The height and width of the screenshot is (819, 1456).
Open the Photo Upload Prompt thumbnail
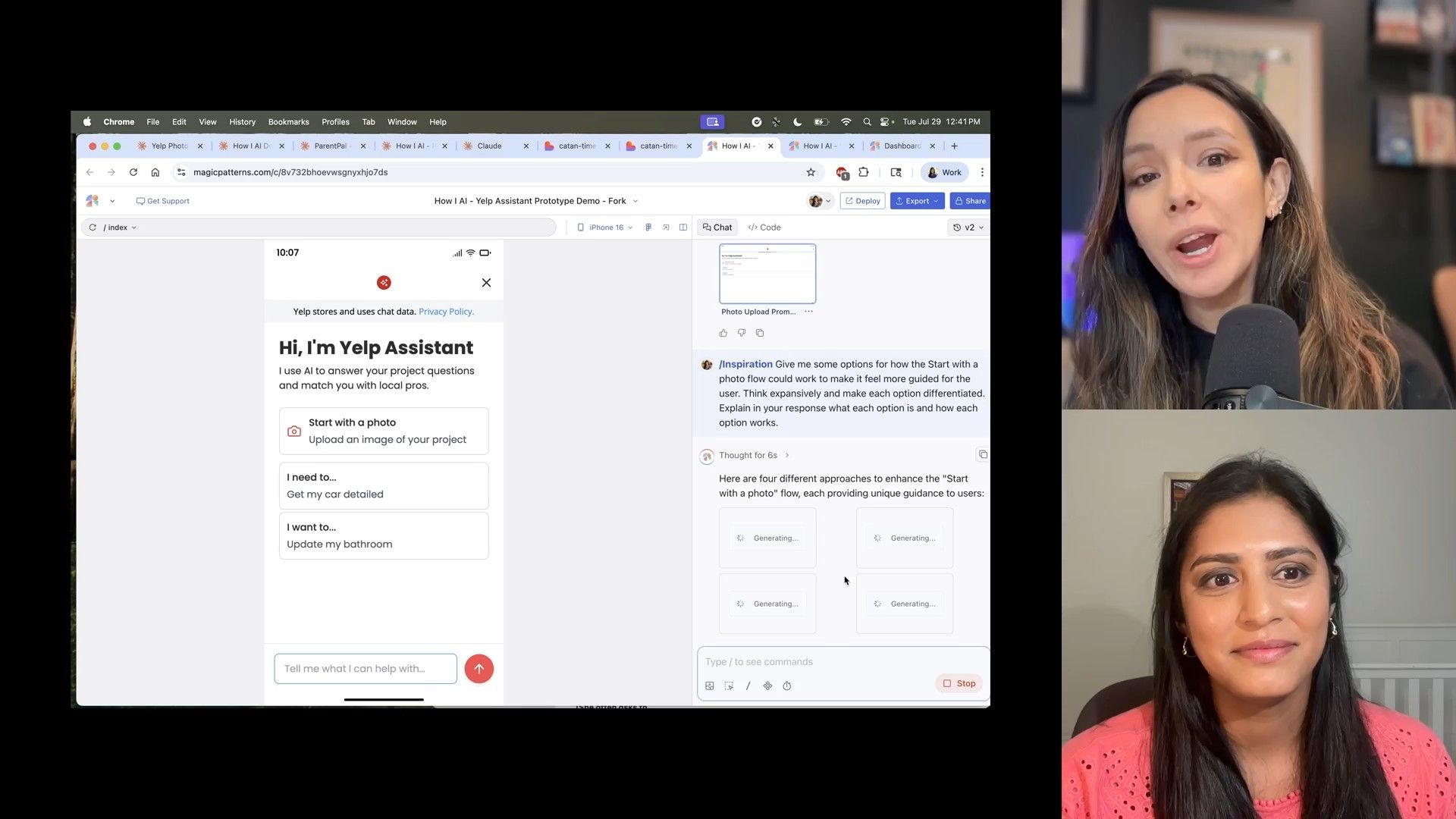(767, 274)
